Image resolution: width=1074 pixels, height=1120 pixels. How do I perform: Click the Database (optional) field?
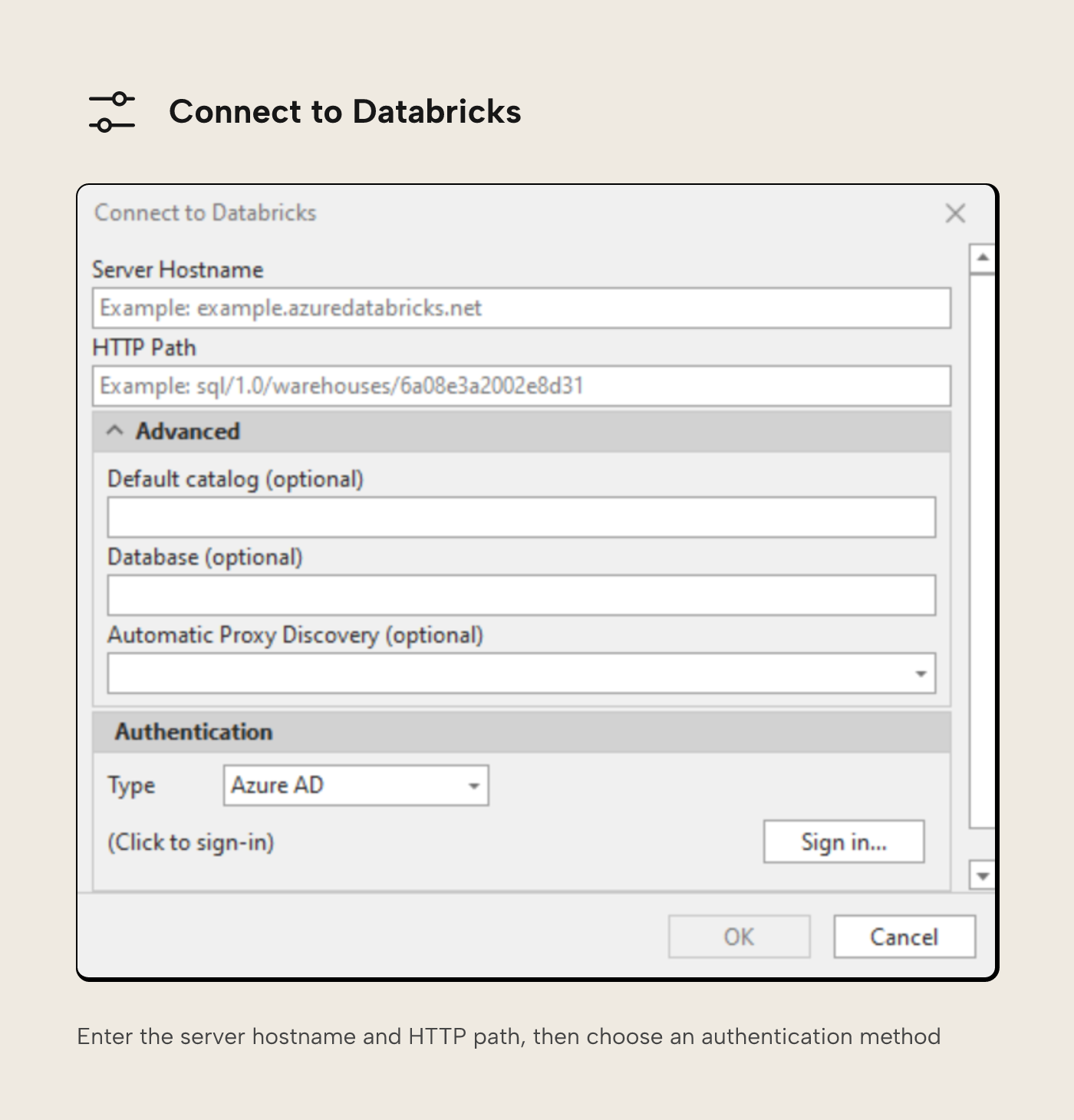pos(522,595)
